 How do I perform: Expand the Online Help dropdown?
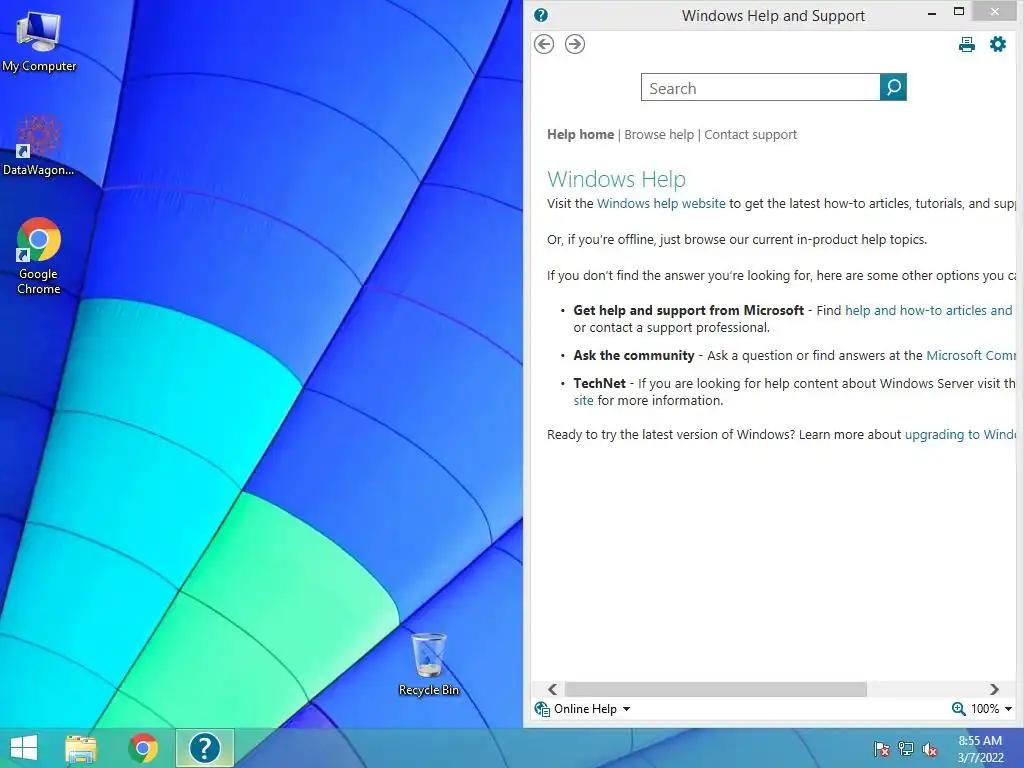(626, 709)
